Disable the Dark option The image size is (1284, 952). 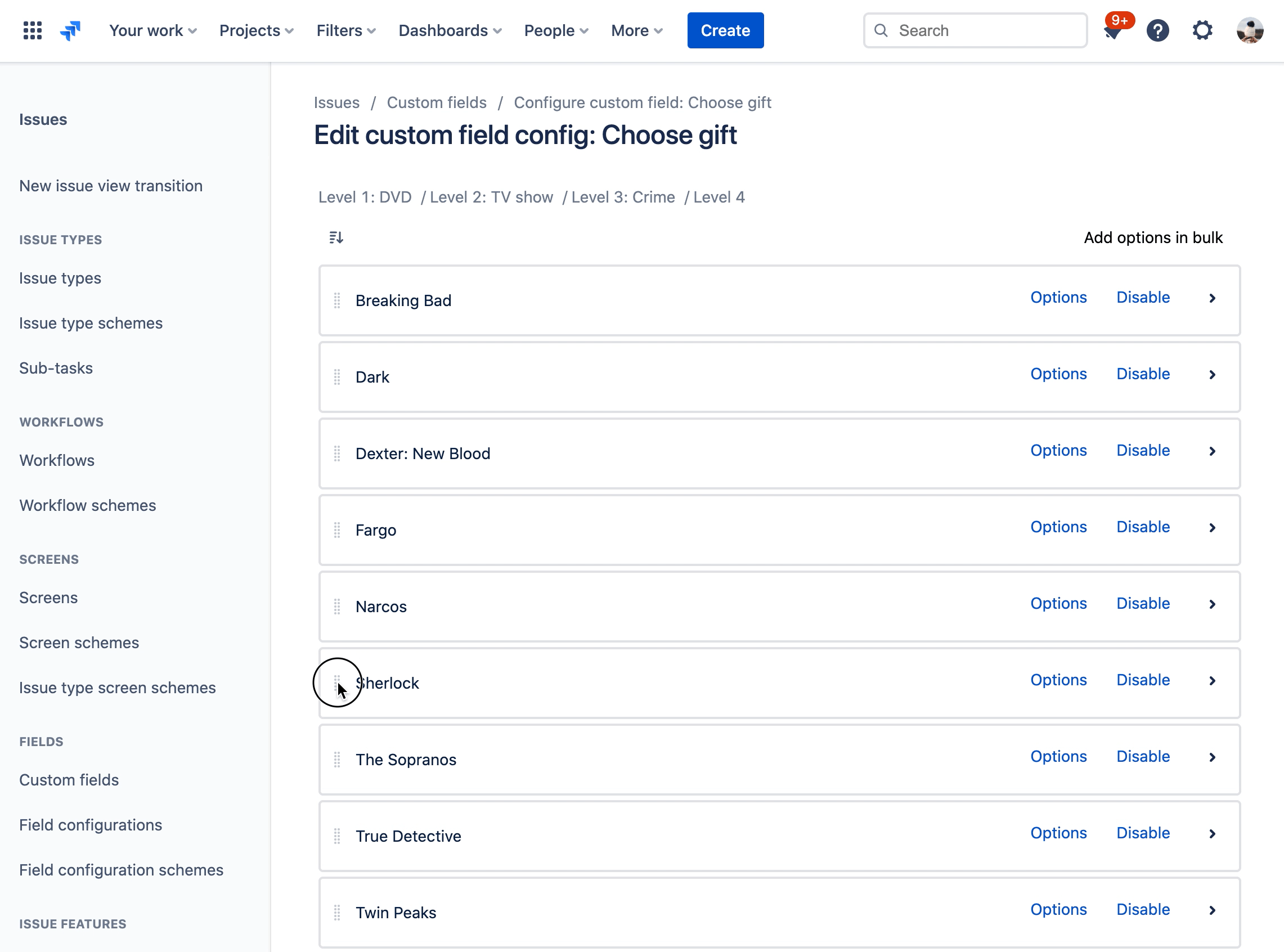[x=1143, y=374]
